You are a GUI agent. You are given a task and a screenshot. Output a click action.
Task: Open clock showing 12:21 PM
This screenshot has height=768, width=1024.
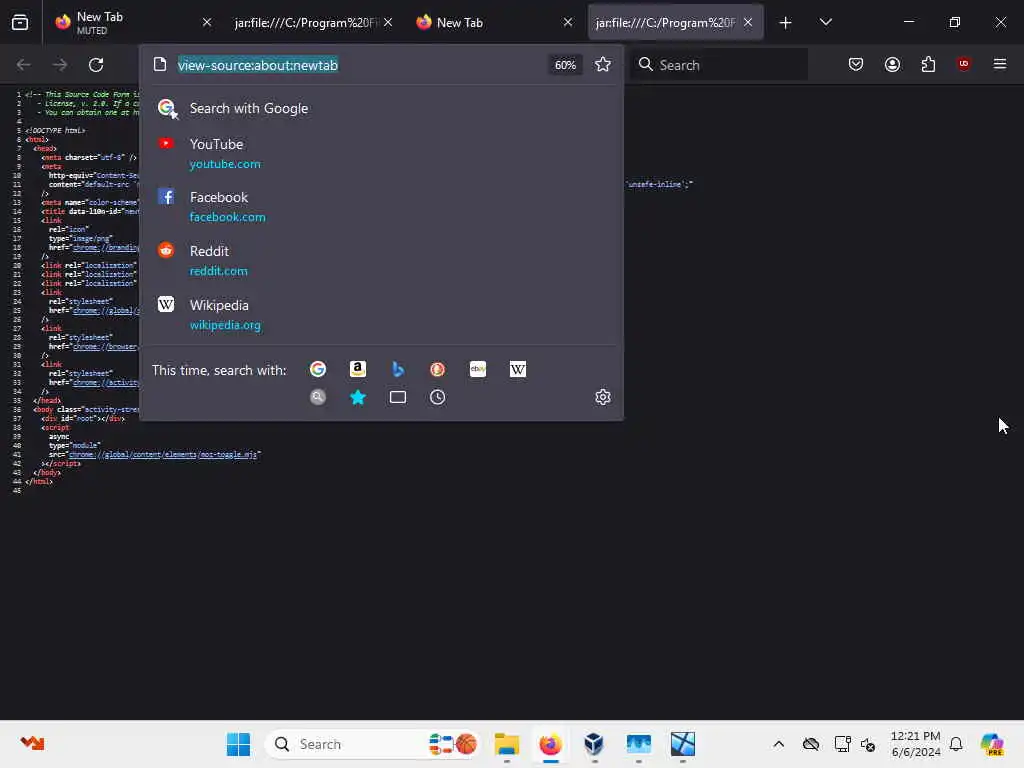916,744
